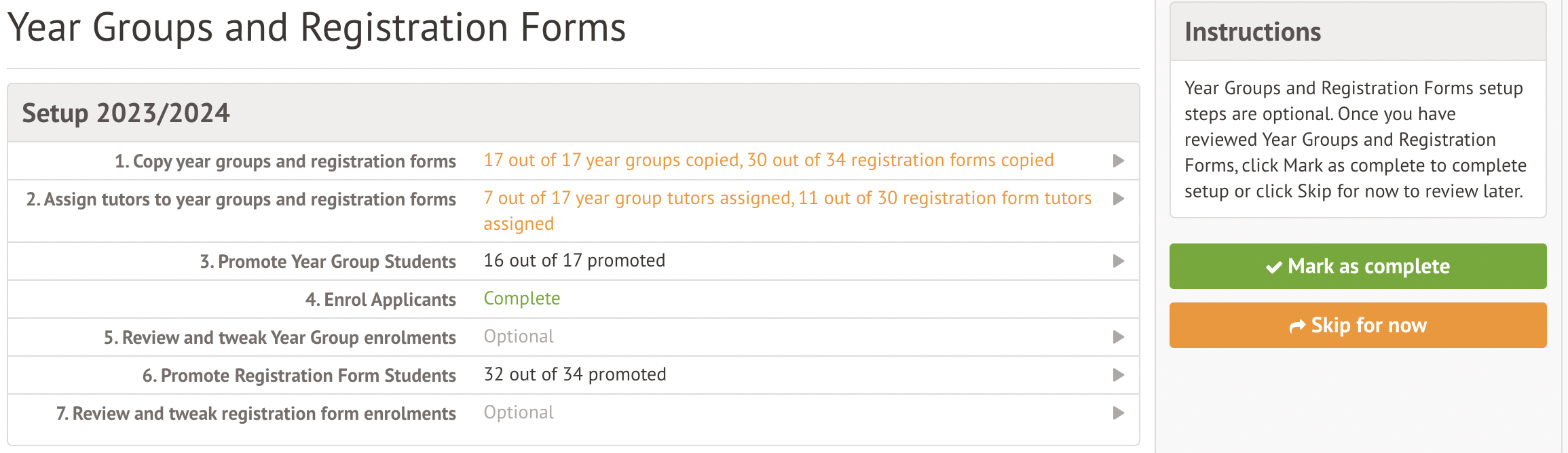
Task: Open arrow beside Promote Year Group Students
Action: coord(1119,261)
